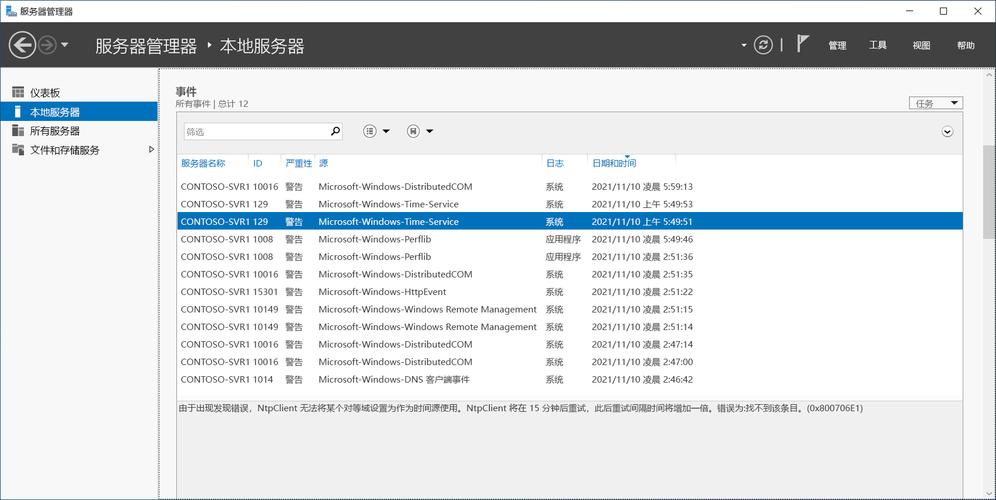Click the forward navigation arrow
The image size is (996, 500).
point(47,45)
